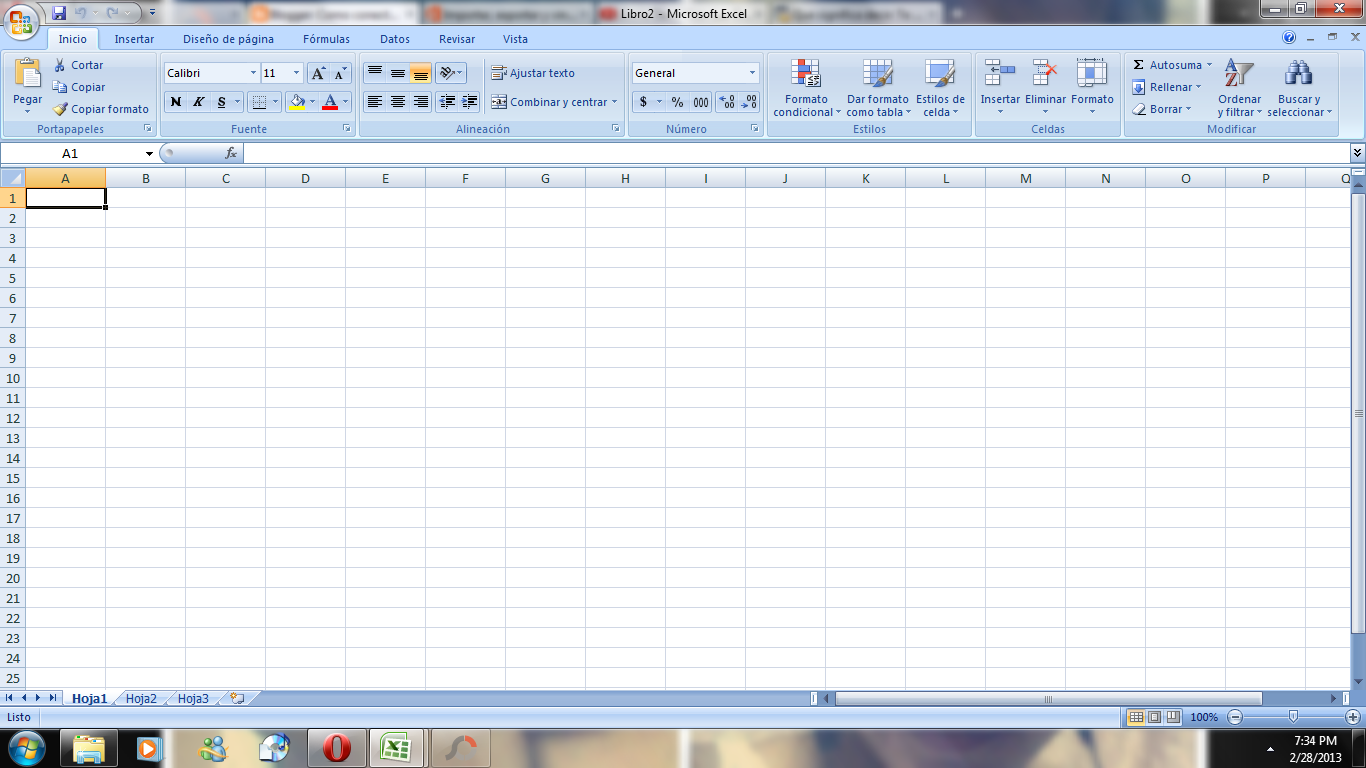Open Ordenar y filtrar menu
The image size is (1366, 768).
pos(1239,88)
